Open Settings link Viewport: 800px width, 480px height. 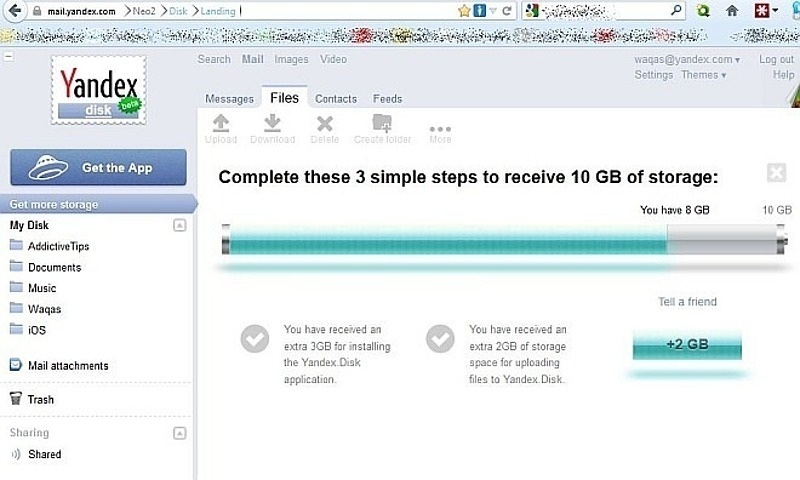click(654, 75)
